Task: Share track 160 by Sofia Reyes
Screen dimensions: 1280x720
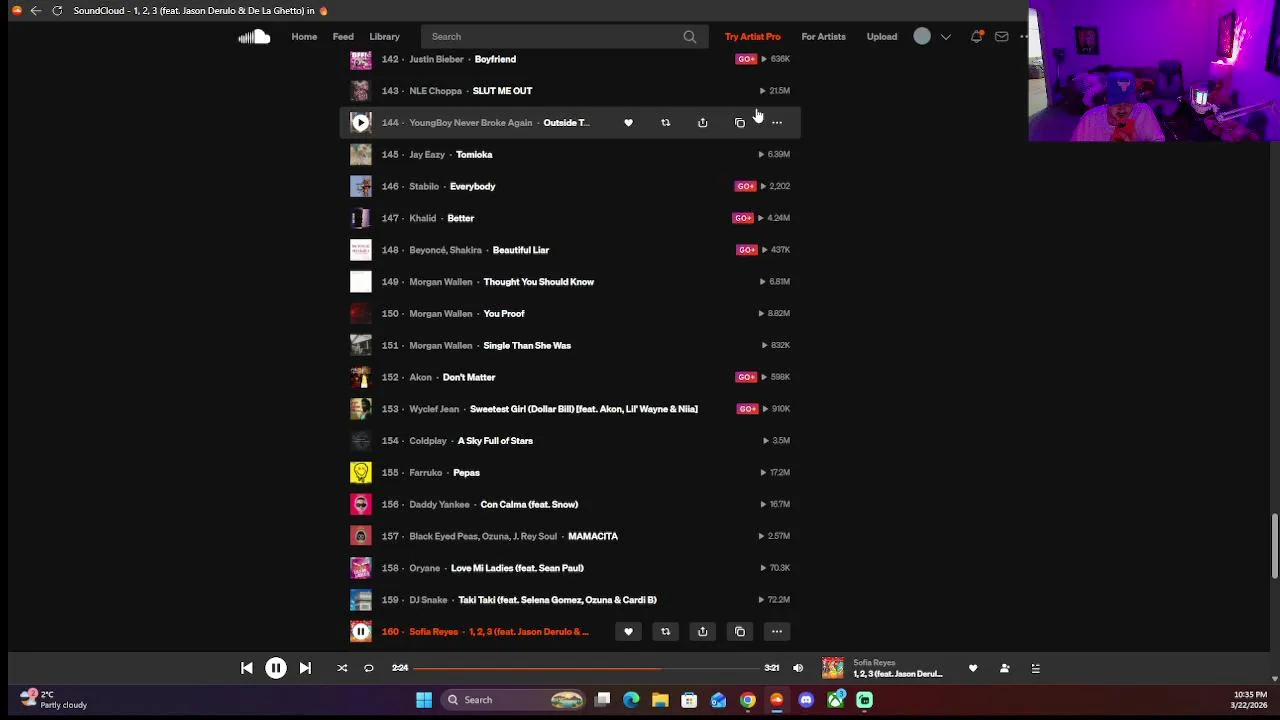Action: pos(702,632)
